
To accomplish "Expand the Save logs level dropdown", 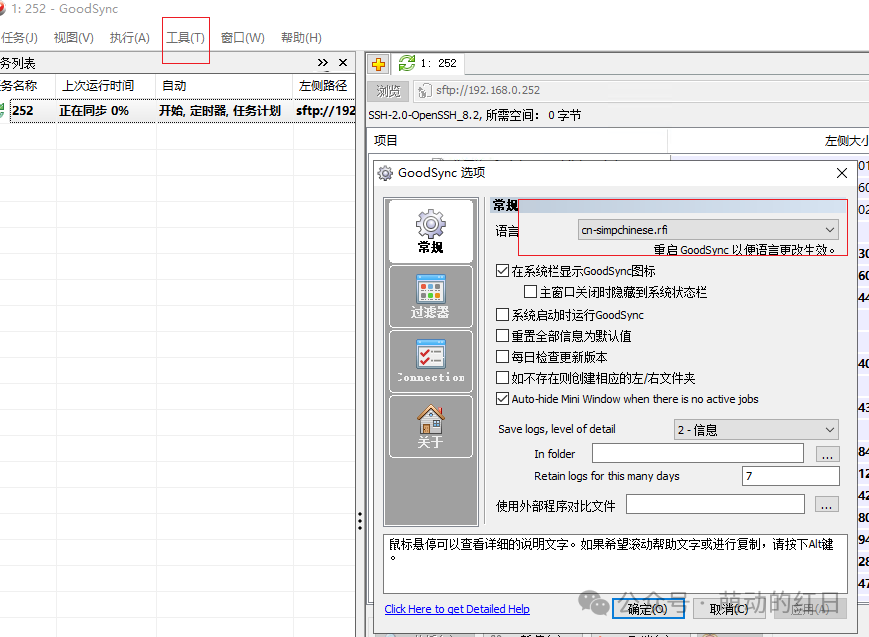I will pyautogui.click(x=756, y=430).
